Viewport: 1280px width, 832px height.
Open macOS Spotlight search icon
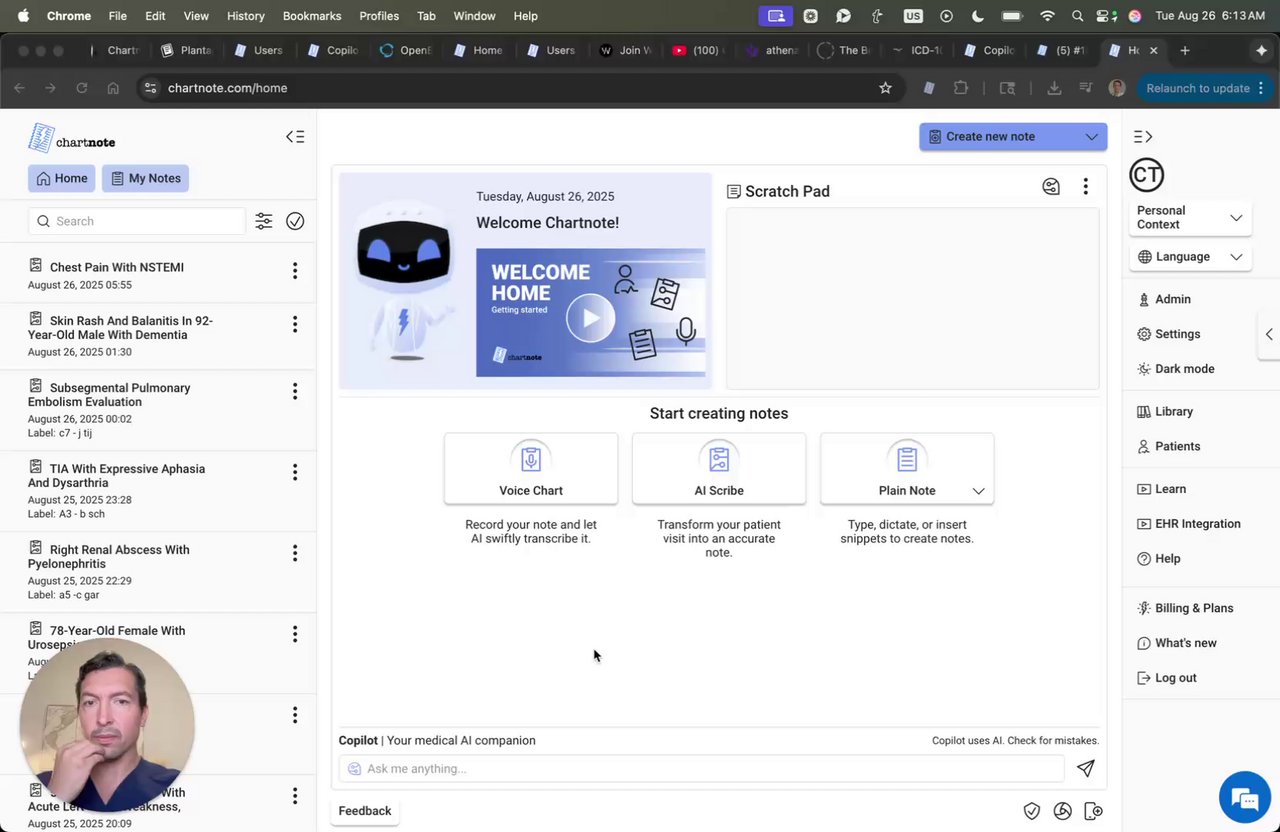(x=1077, y=16)
